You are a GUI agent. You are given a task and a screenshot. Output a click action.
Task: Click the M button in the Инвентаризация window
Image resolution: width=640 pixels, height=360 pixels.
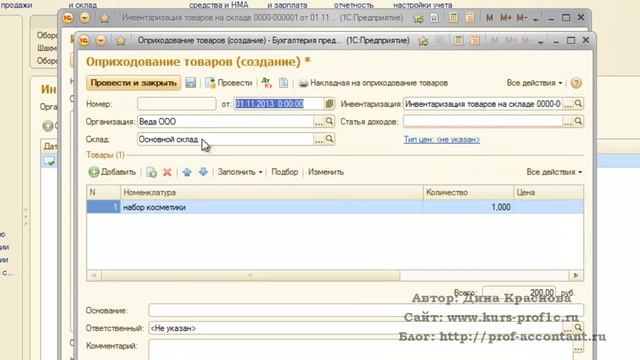pyautogui.click(x=489, y=18)
